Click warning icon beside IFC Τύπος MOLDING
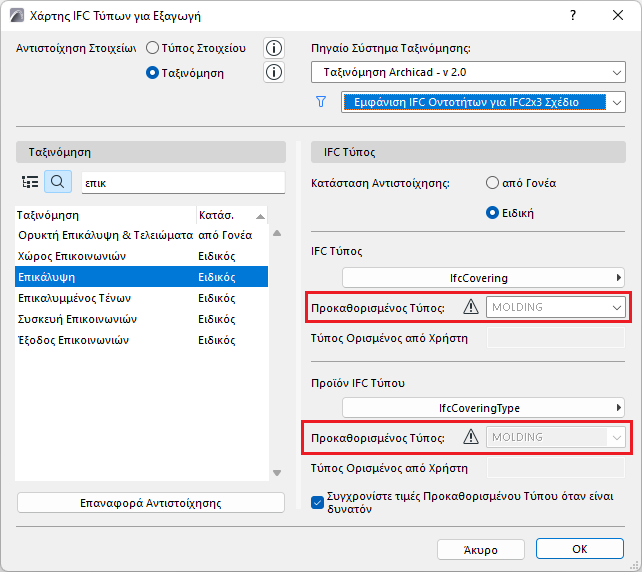 tap(471, 307)
